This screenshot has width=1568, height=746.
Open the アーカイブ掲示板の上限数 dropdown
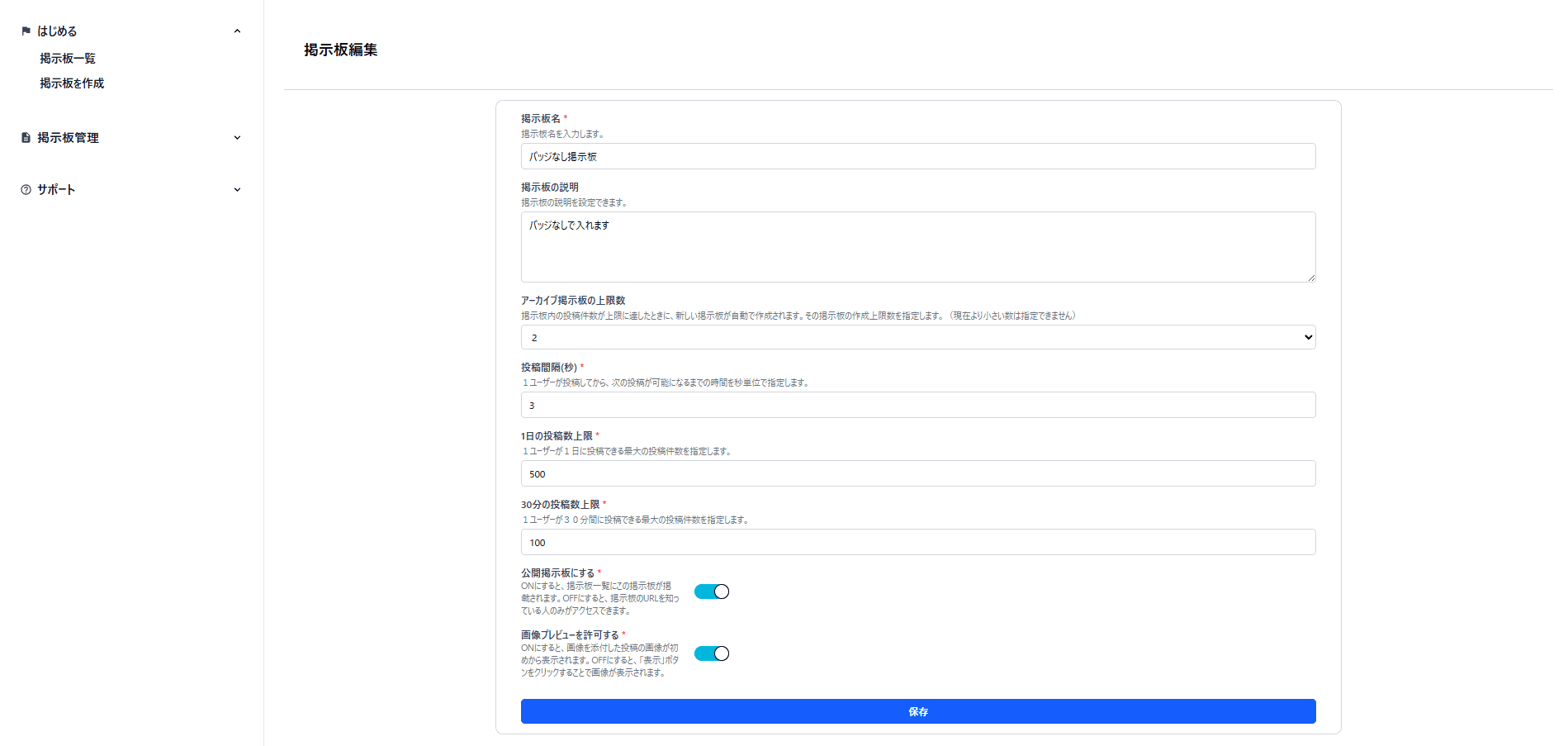point(917,337)
